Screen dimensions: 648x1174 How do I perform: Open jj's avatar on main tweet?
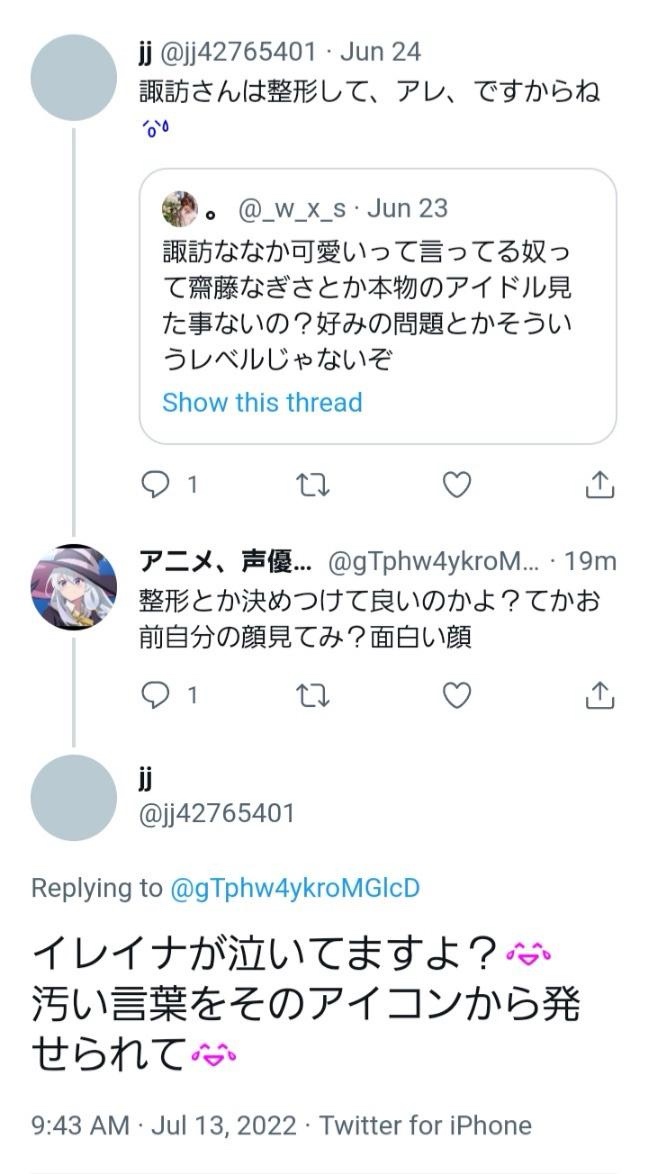point(74,797)
